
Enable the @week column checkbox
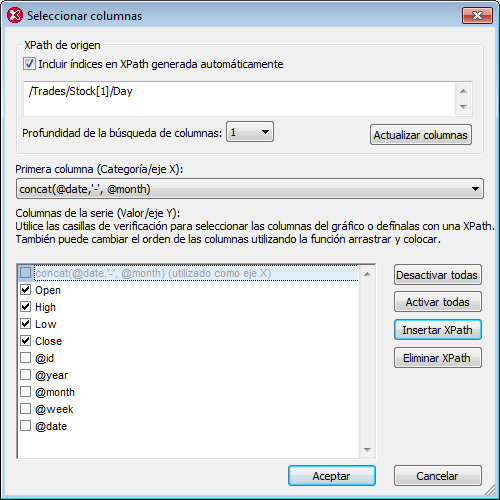[26, 408]
